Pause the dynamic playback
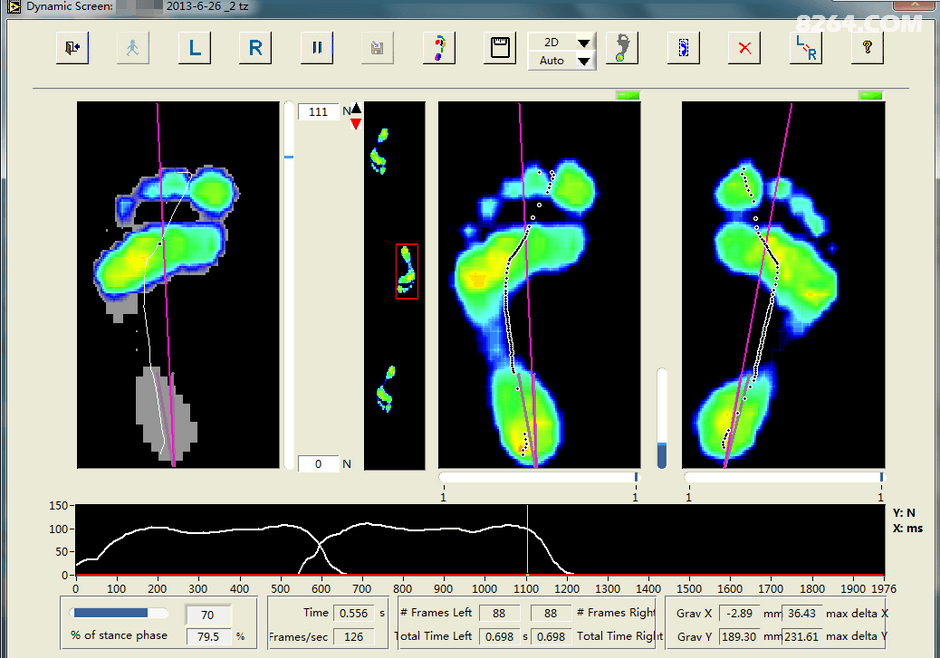 coord(316,48)
